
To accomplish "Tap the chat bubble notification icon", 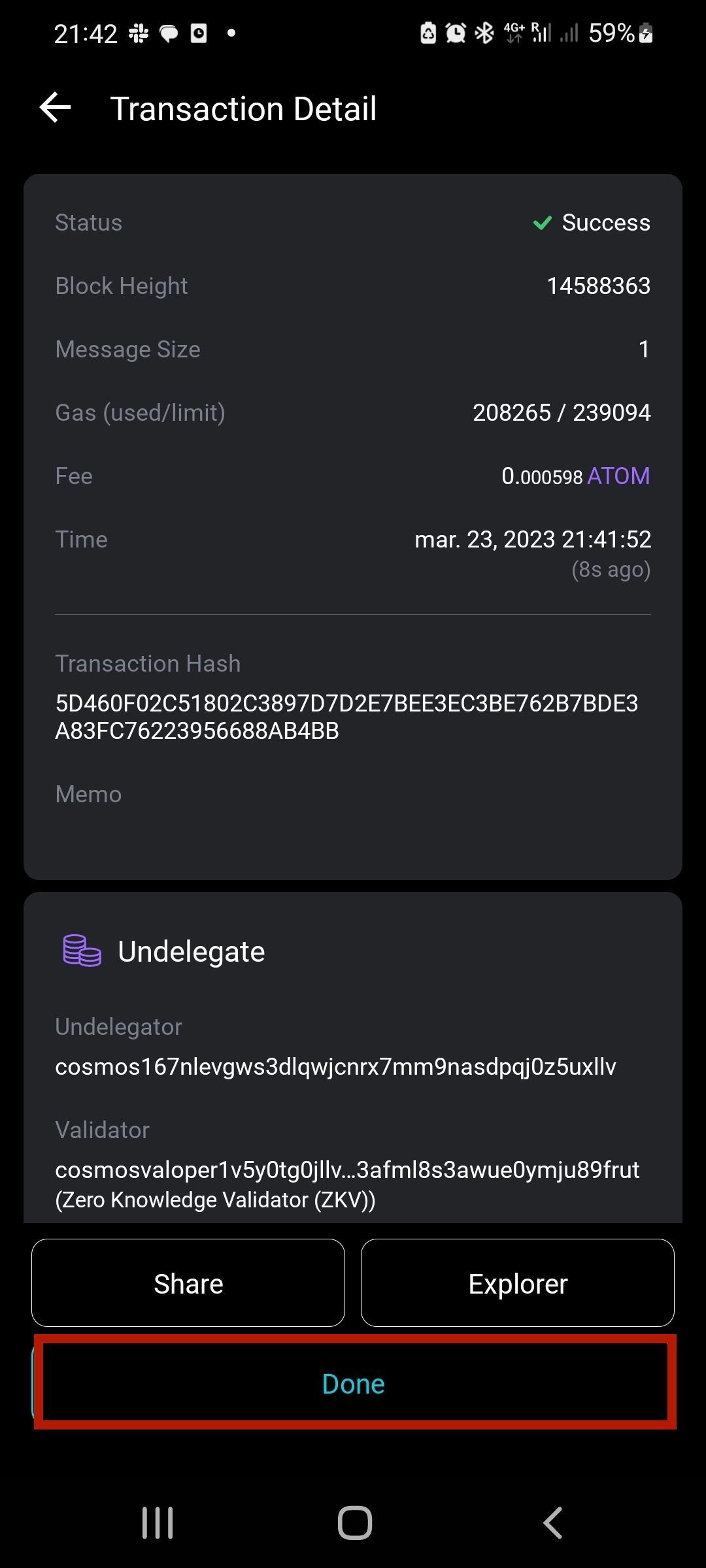I will pos(169,33).
